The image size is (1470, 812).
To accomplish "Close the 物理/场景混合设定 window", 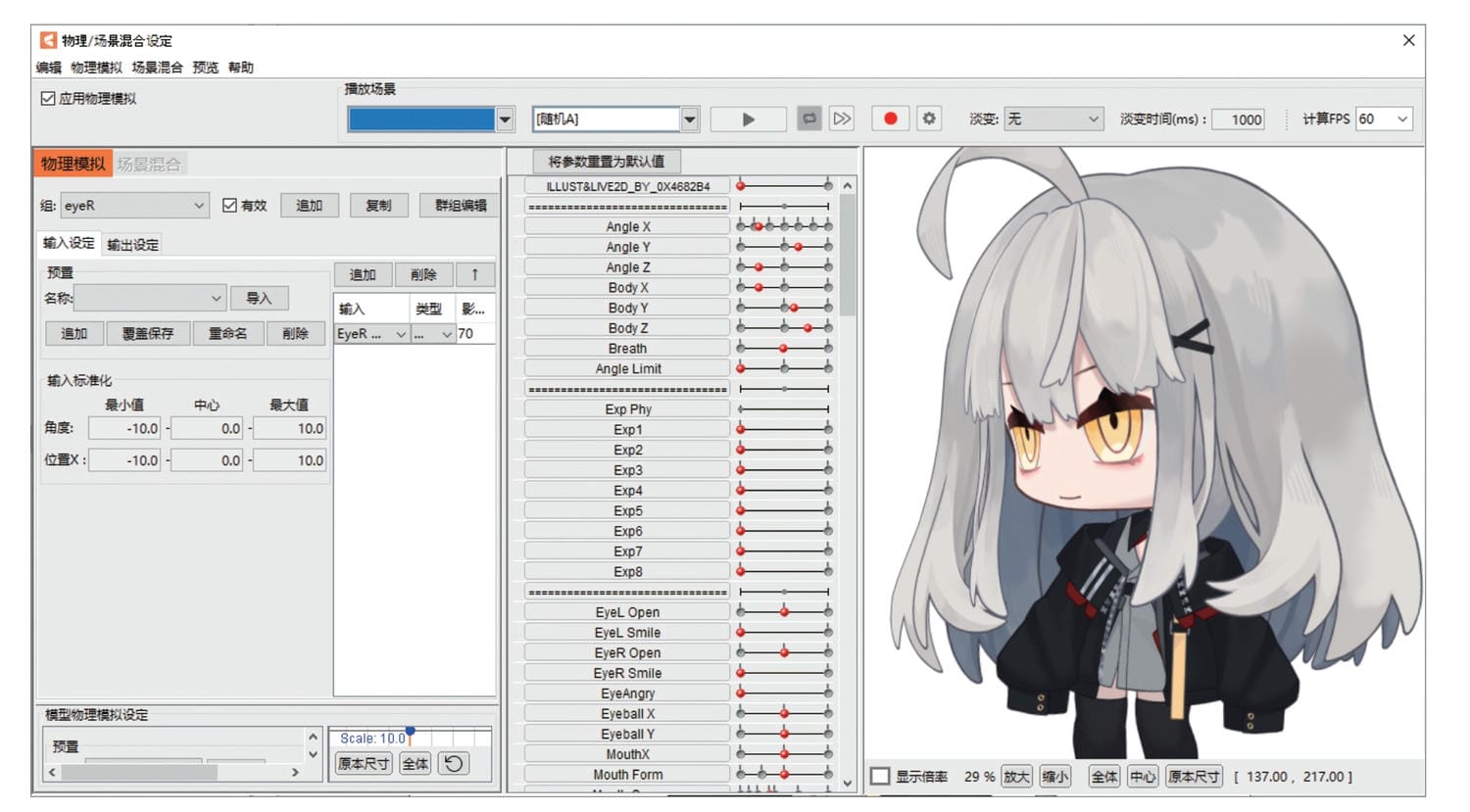I will [x=1408, y=40].
